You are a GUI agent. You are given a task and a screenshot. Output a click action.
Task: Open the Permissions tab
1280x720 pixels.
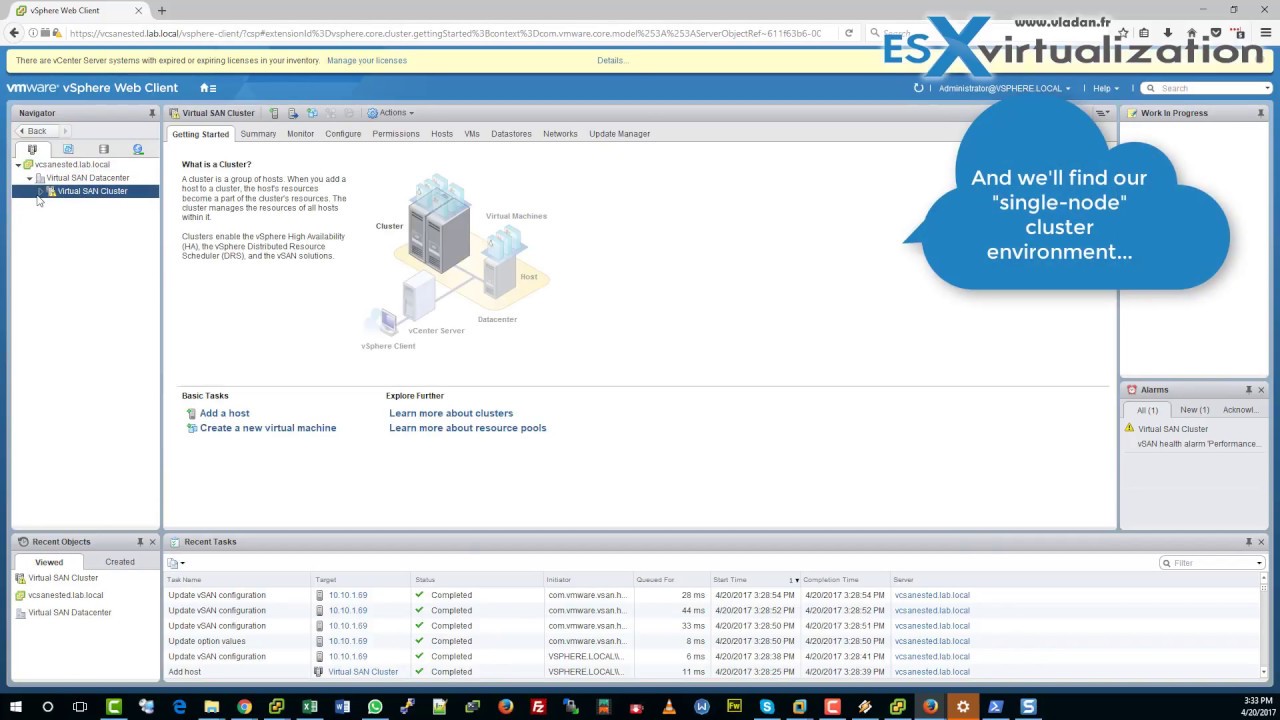(x=396, y=134)
